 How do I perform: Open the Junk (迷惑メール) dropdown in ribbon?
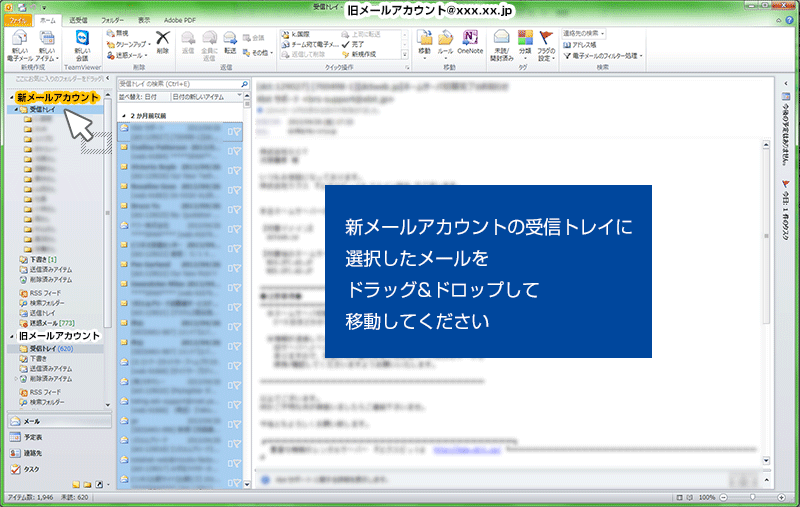click(127, 55)
